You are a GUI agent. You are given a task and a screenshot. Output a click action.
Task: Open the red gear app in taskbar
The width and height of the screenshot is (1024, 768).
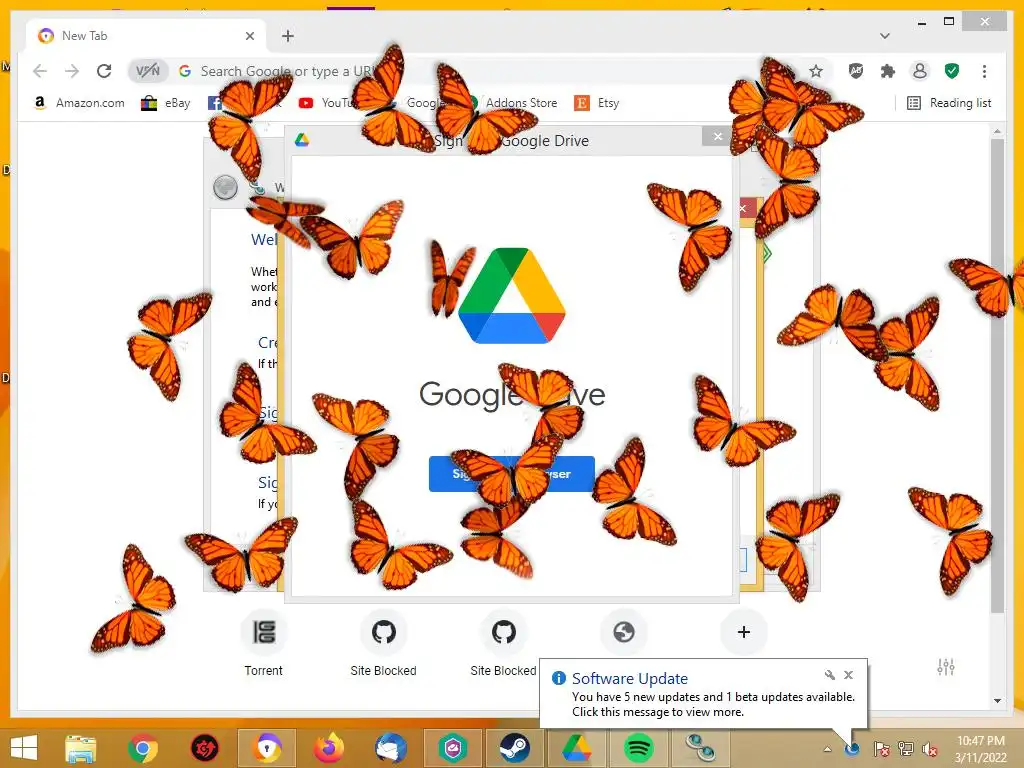[204, 748]
